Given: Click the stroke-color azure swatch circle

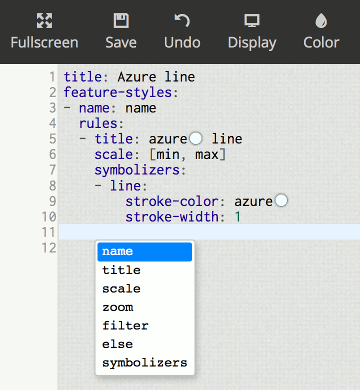Looking at the screenshot, I should [281, 201].
